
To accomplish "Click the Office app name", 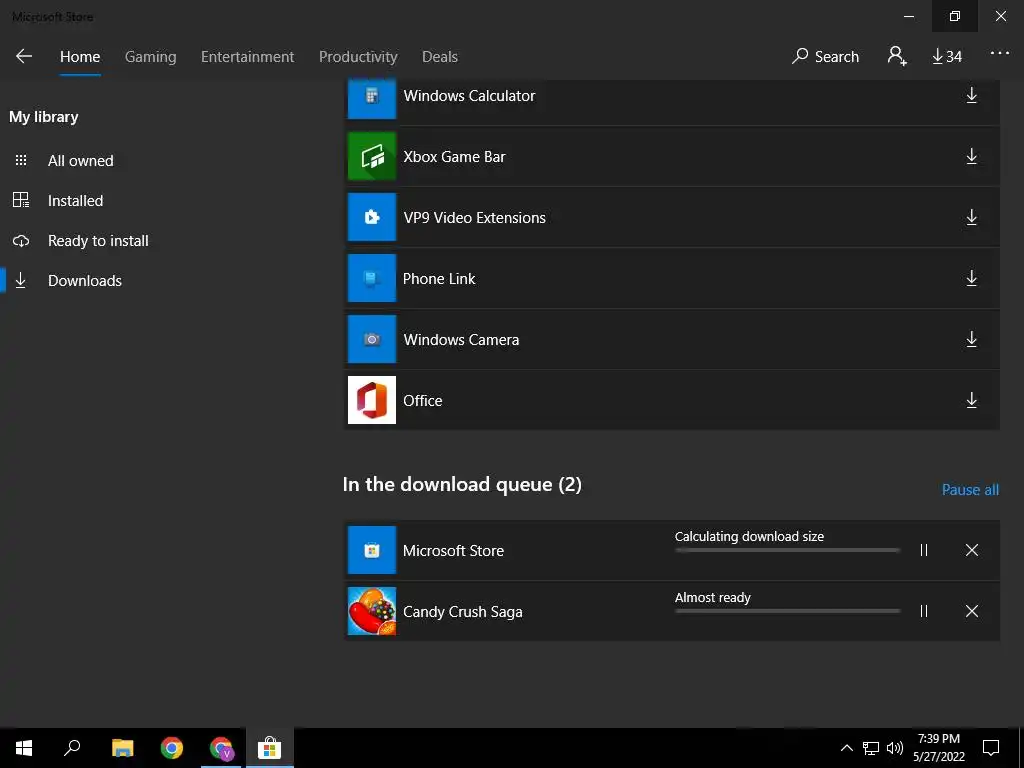I will (423, 401).
